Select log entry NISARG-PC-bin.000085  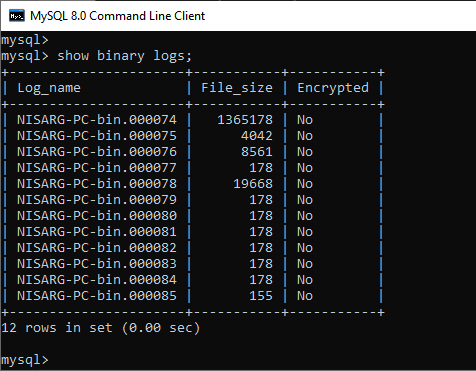click(x=97, y=296)
